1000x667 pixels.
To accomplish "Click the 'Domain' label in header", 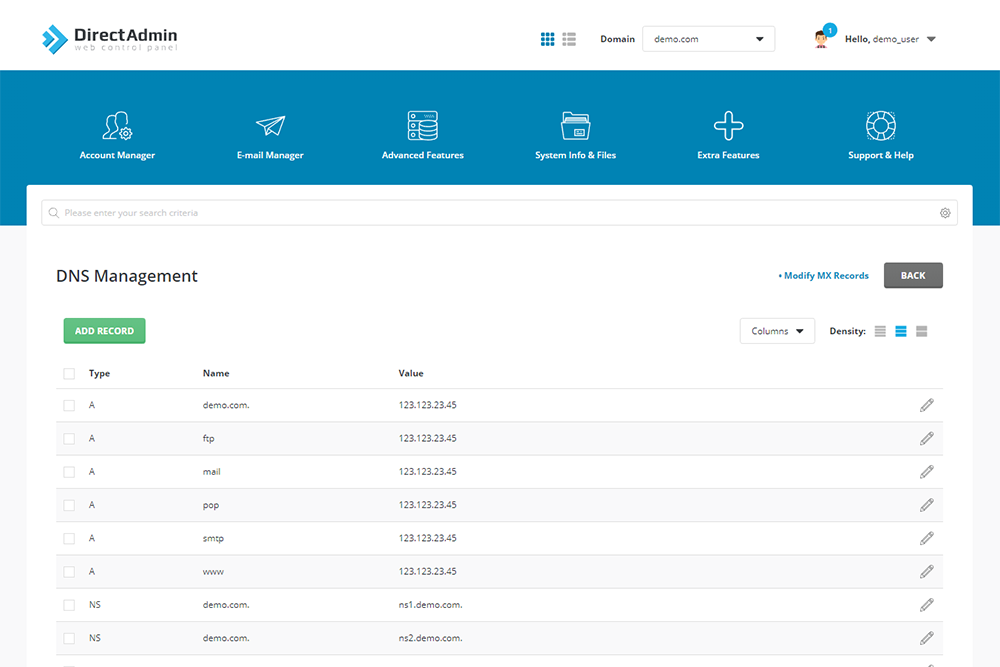I will (617, 39).
